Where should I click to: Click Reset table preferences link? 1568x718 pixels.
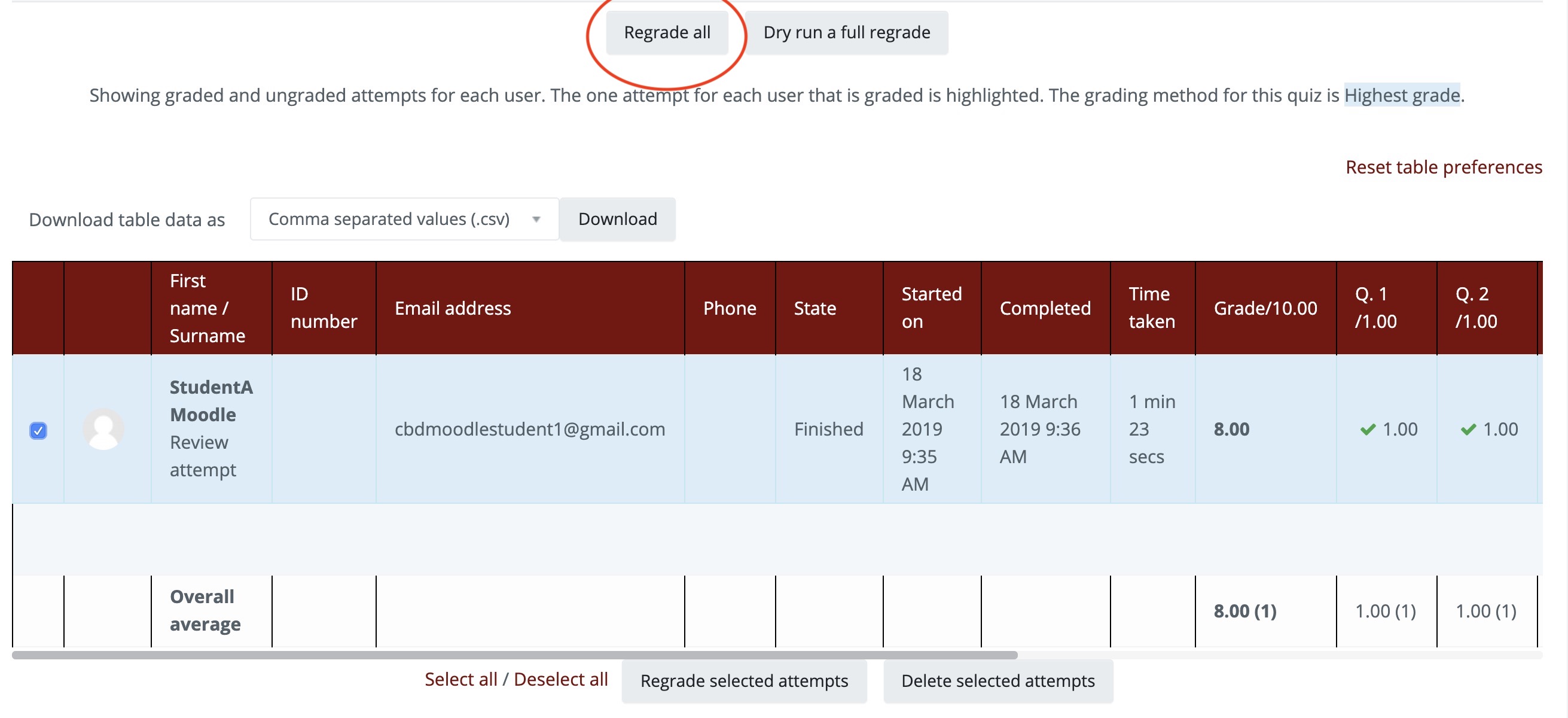tap(1442, 167)
